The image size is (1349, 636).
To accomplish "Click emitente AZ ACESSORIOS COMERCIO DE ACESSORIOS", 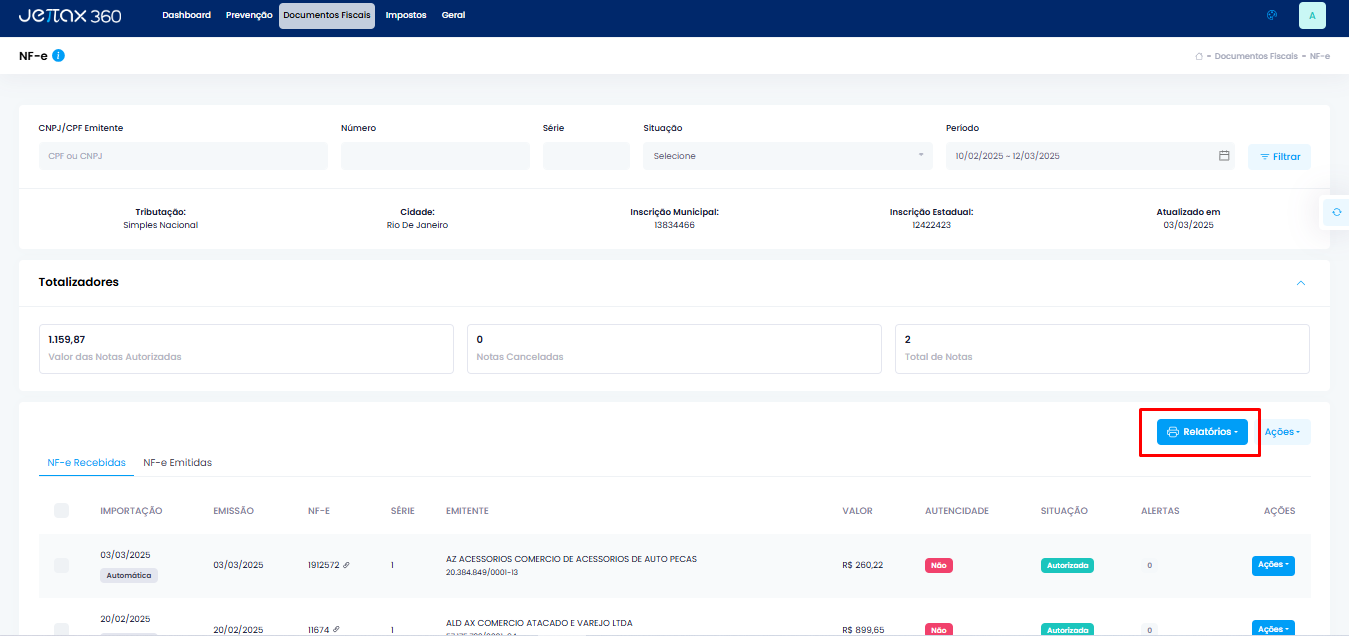I will click(x=571, y=559).
